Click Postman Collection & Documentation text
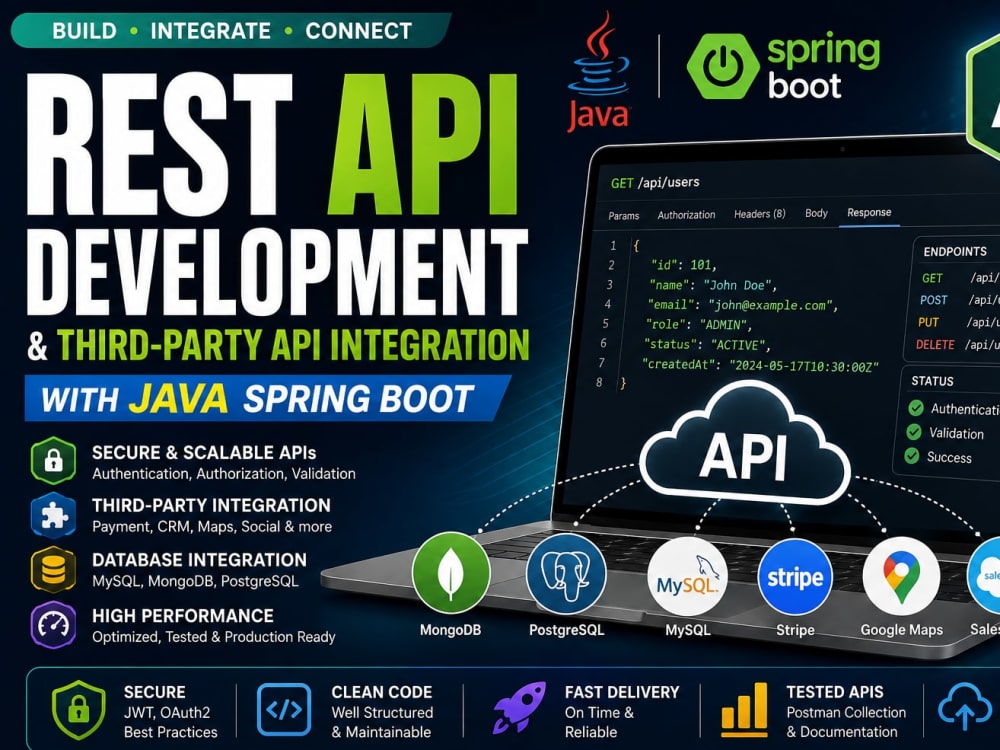 point(846,722)
